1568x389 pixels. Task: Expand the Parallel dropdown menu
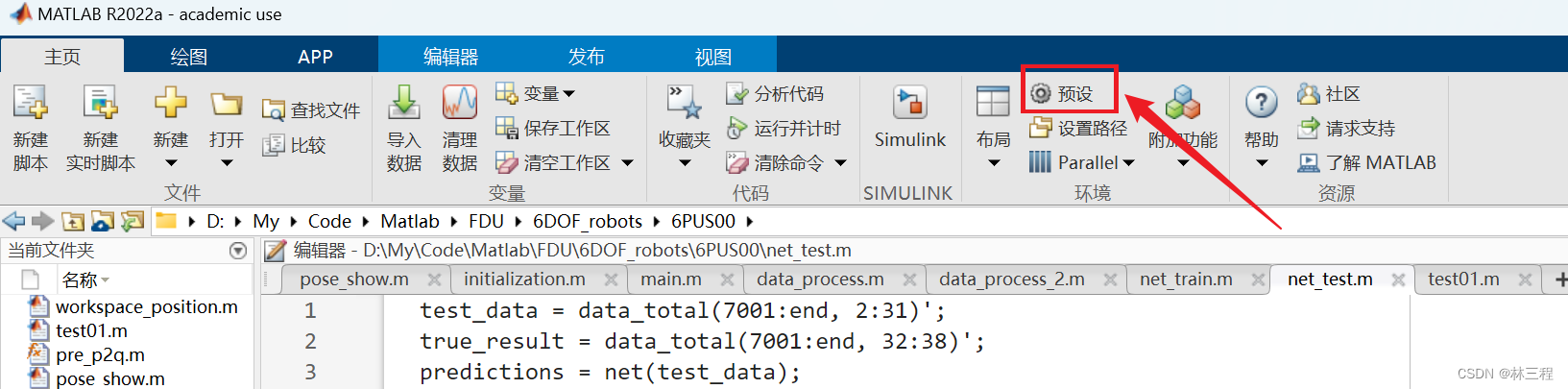[x=1129, y=163]
